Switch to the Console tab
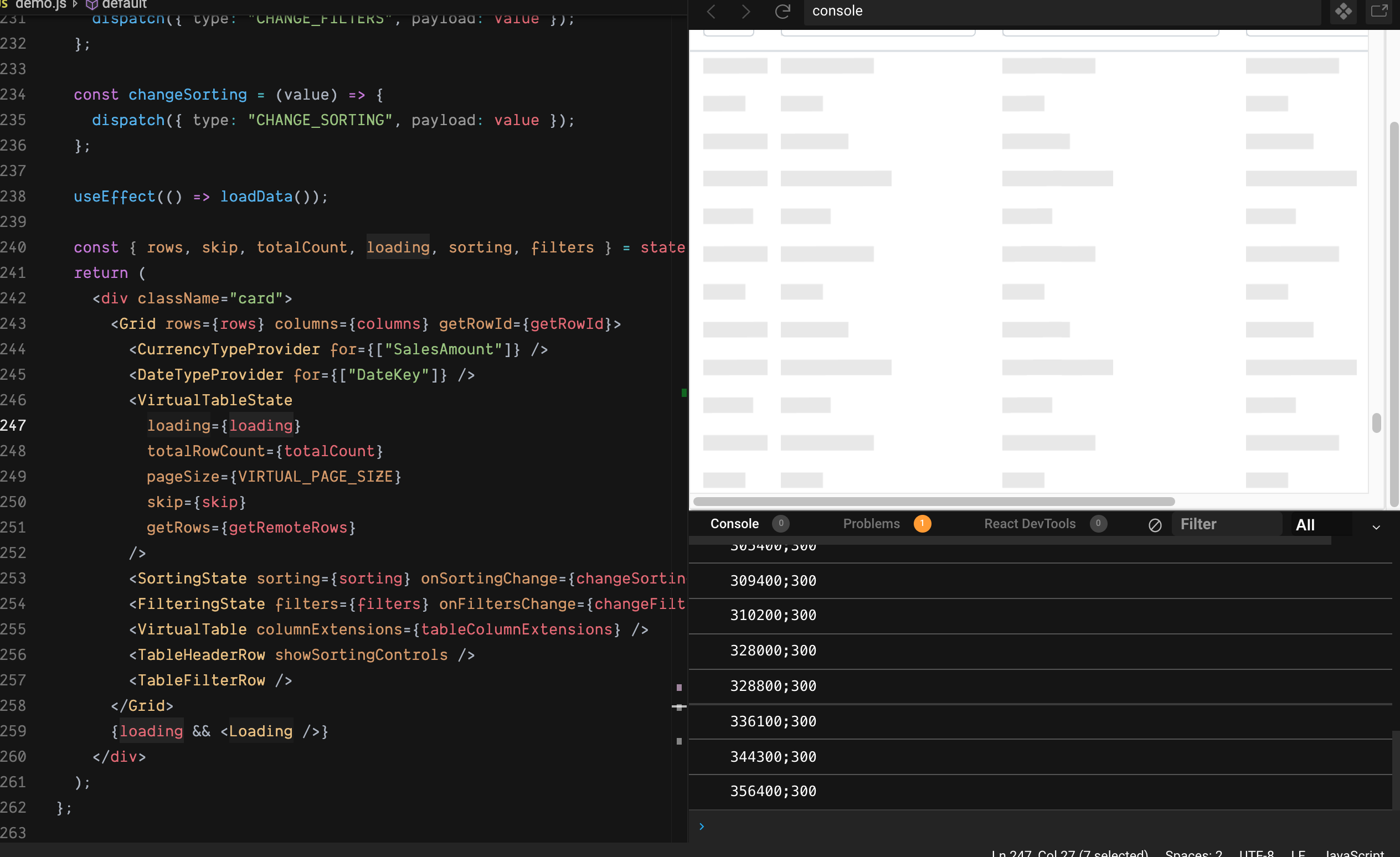Screen dimensions: 1400x857 pos(735,524)
